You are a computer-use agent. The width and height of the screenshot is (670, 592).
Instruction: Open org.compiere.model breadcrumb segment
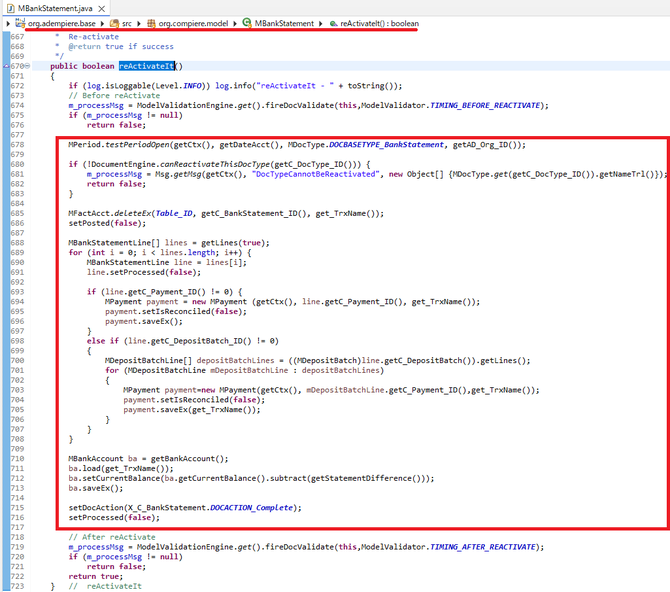pyautogui.click(x=193, y=24)
